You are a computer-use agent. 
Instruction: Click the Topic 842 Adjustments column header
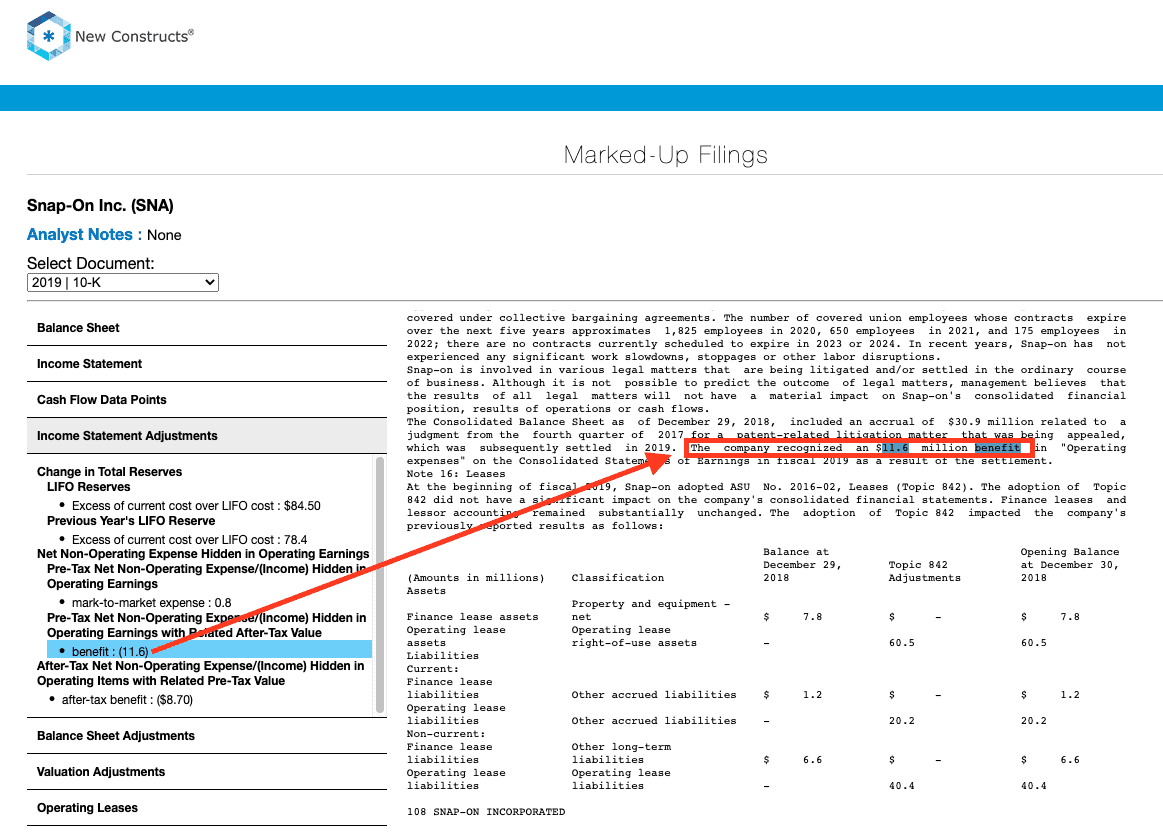[x=924, y=571]
